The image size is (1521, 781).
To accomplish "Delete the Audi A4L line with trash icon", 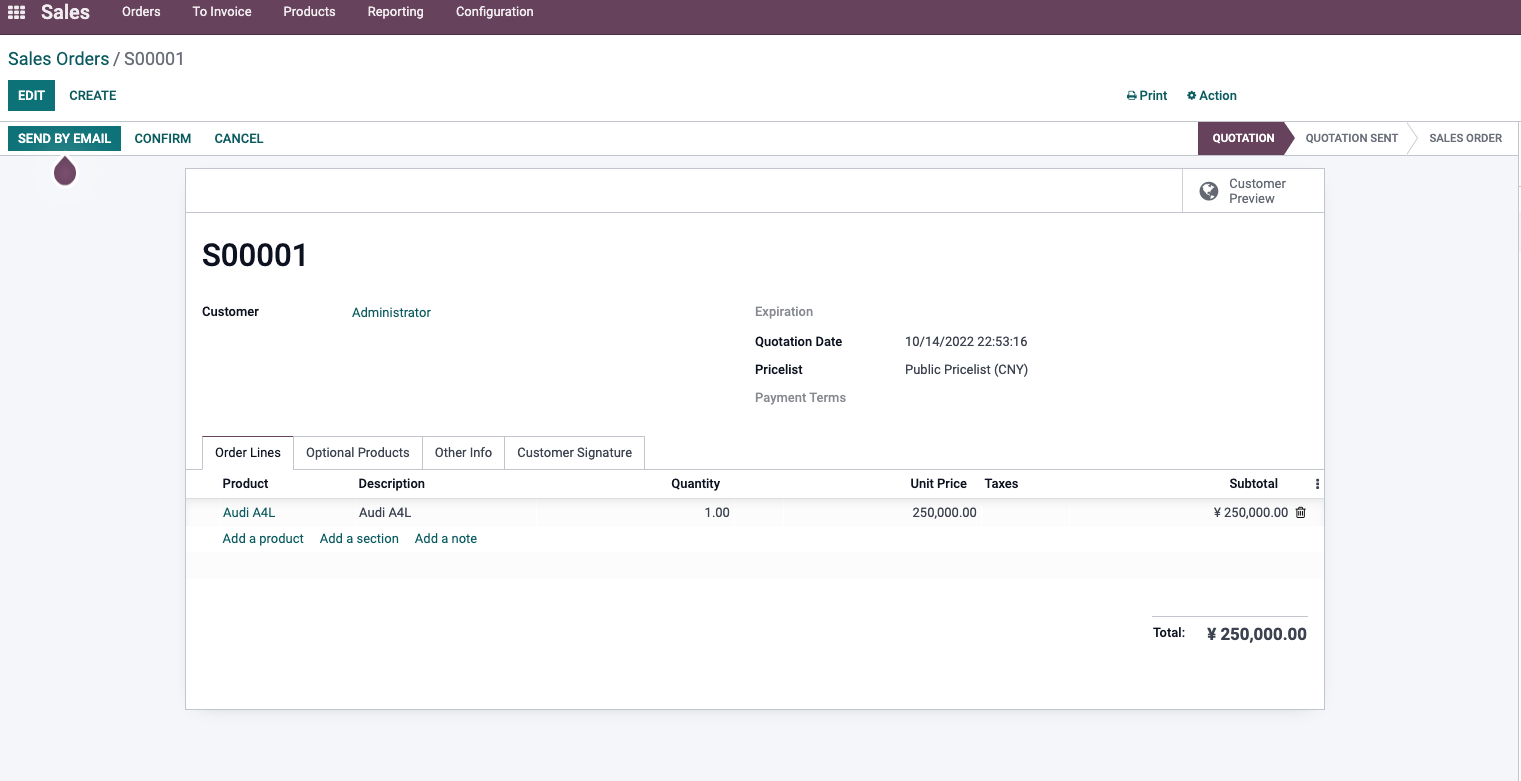I will (x=1301, y=512).
